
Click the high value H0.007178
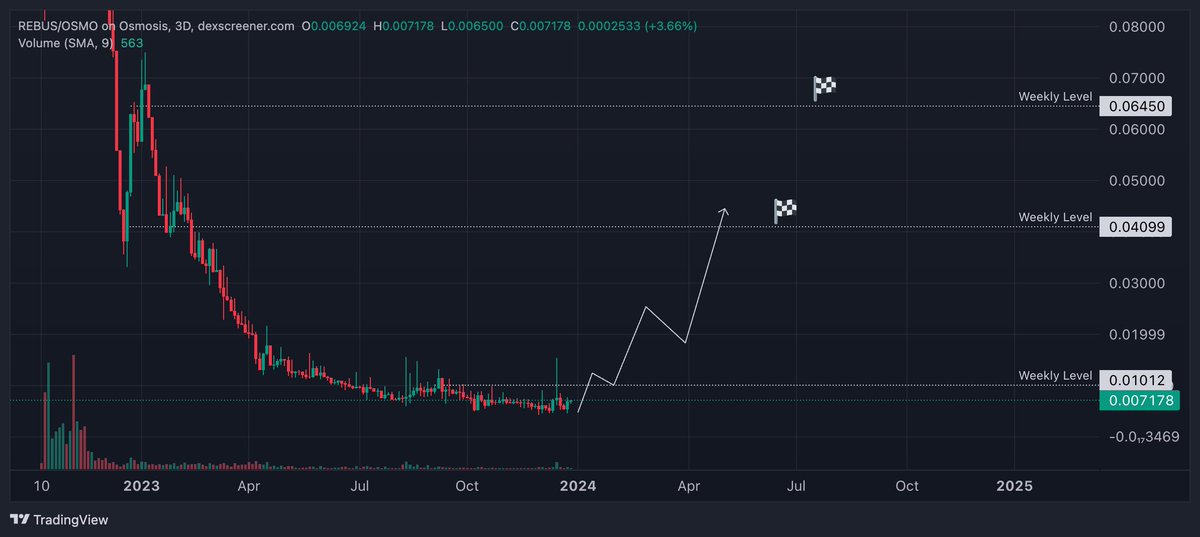(x=404, y=25)
